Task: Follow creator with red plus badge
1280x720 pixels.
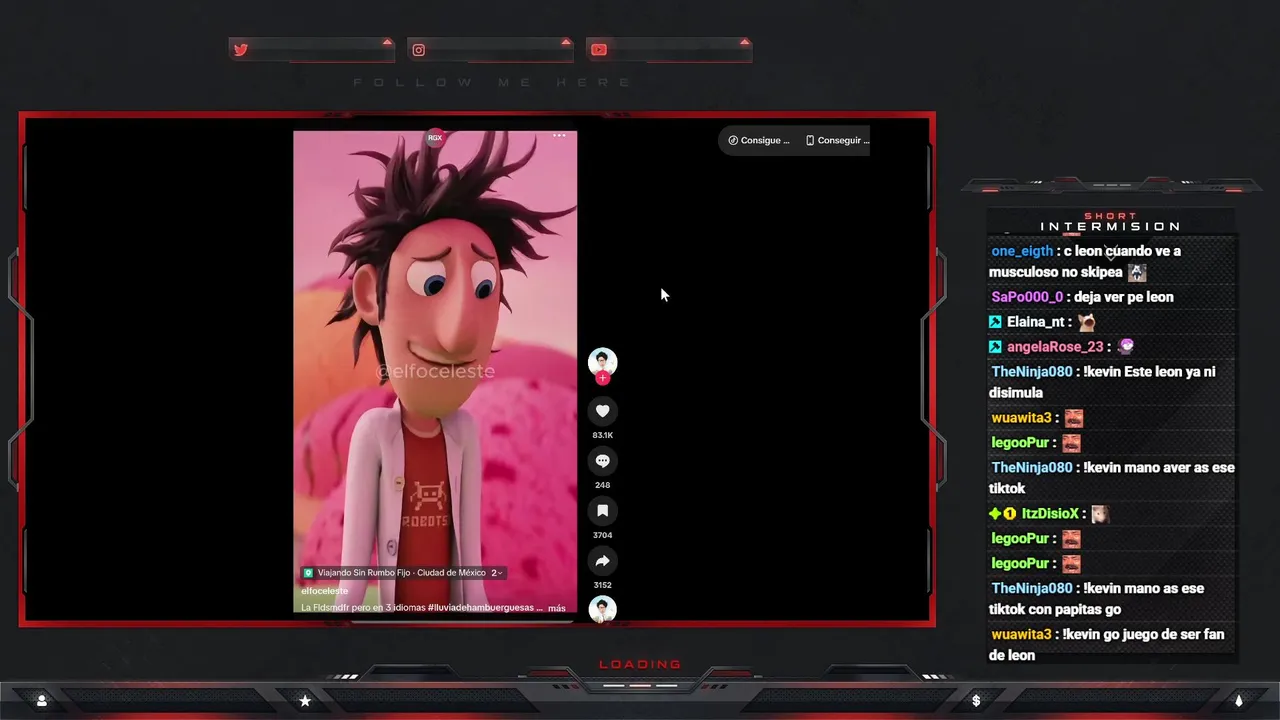Action: coord(602,378)
